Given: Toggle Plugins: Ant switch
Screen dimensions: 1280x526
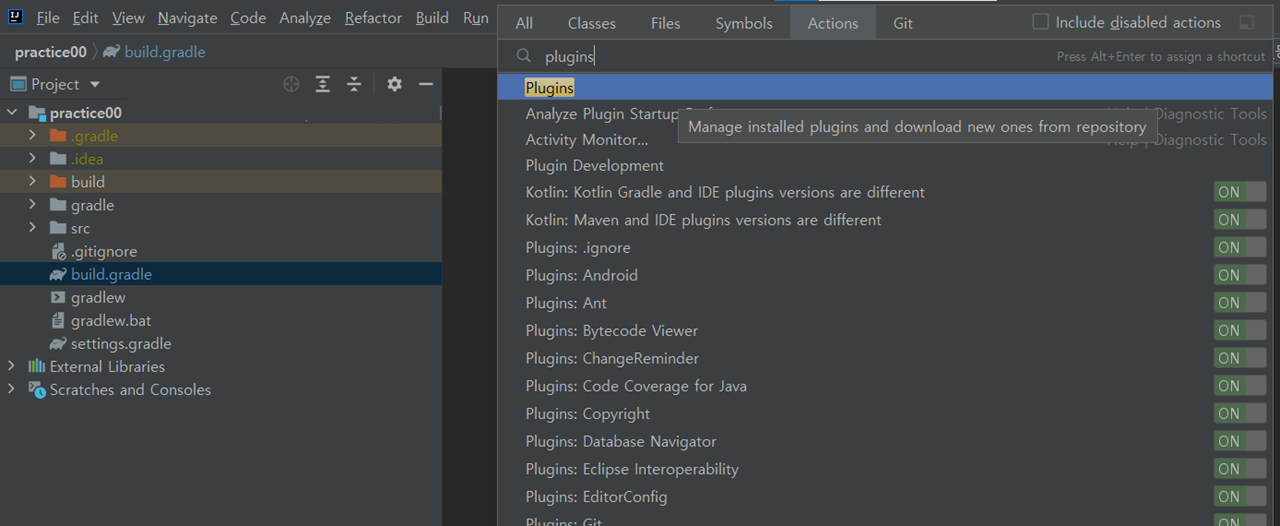Looking at the screenshot, I should (1240, 303).
